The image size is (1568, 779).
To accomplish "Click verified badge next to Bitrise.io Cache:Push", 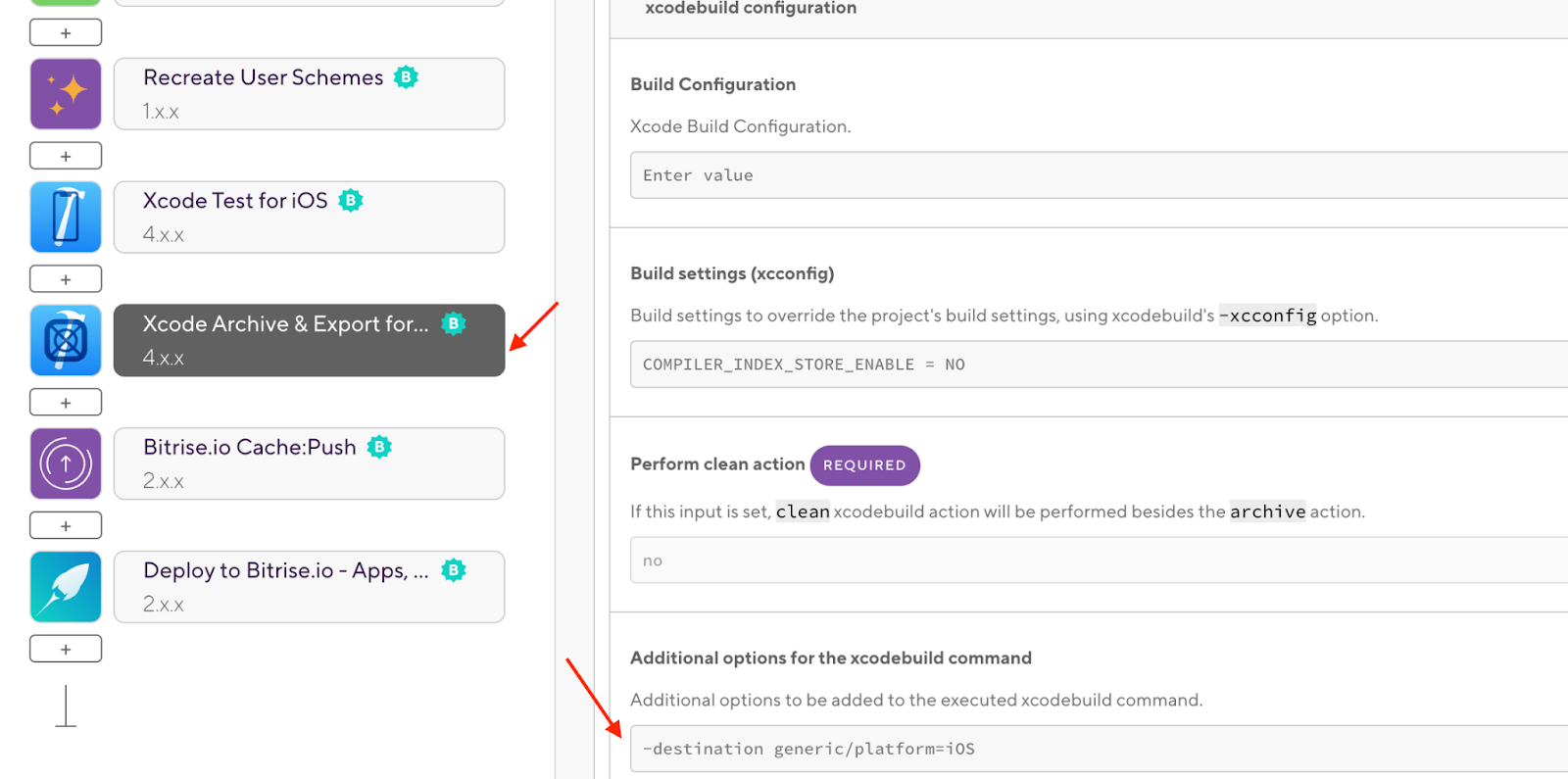I will [x=378, y=447].
